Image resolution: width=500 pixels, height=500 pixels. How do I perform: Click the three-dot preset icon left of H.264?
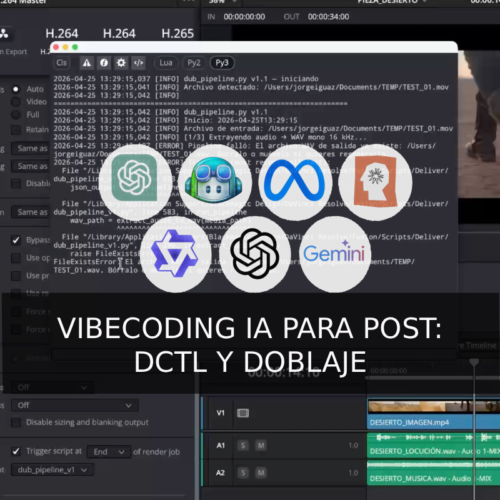pos(4,34)
